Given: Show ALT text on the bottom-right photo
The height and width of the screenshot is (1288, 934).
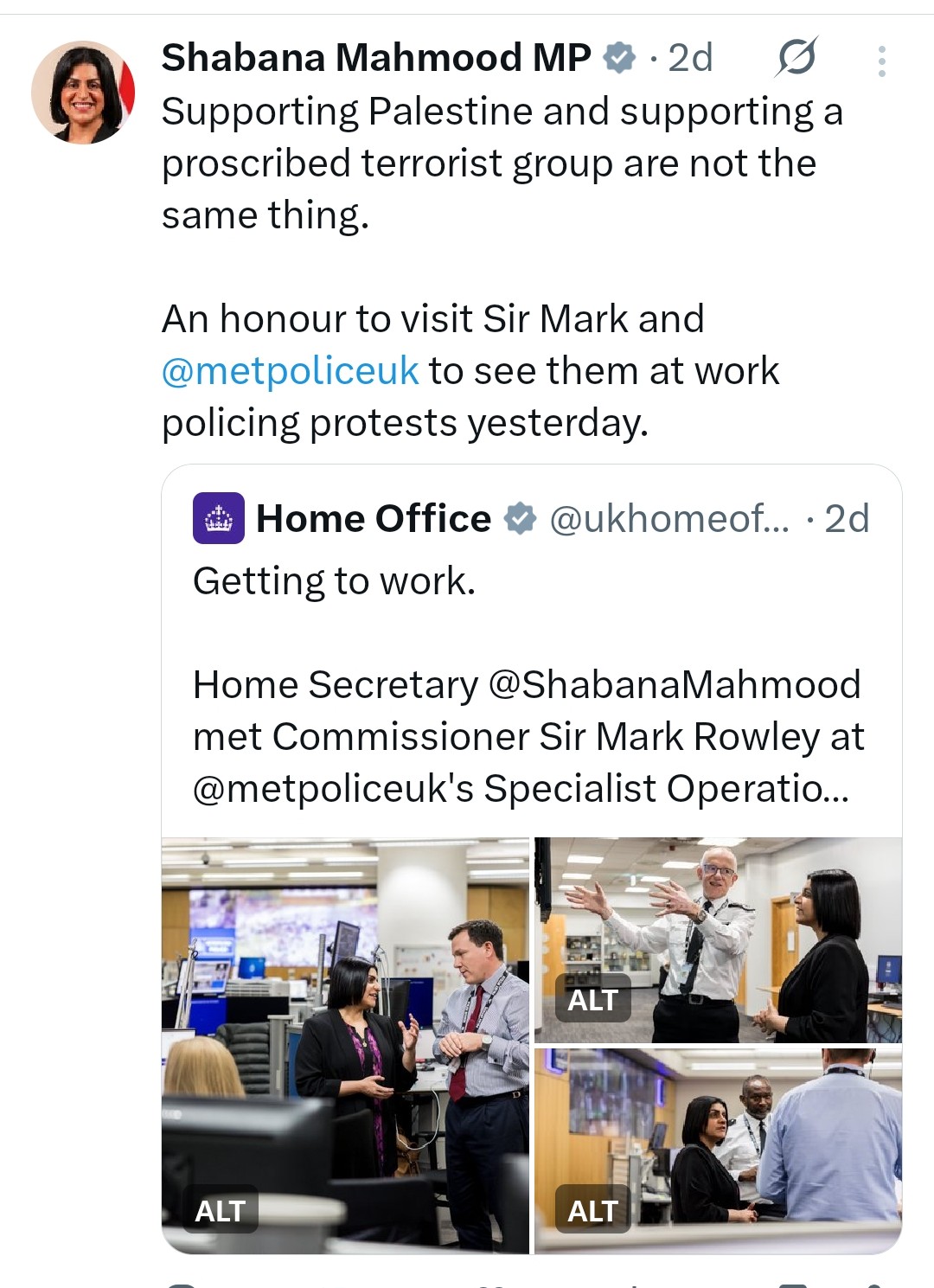Looking at the screenshot, I should click(x=592, y=1210).
